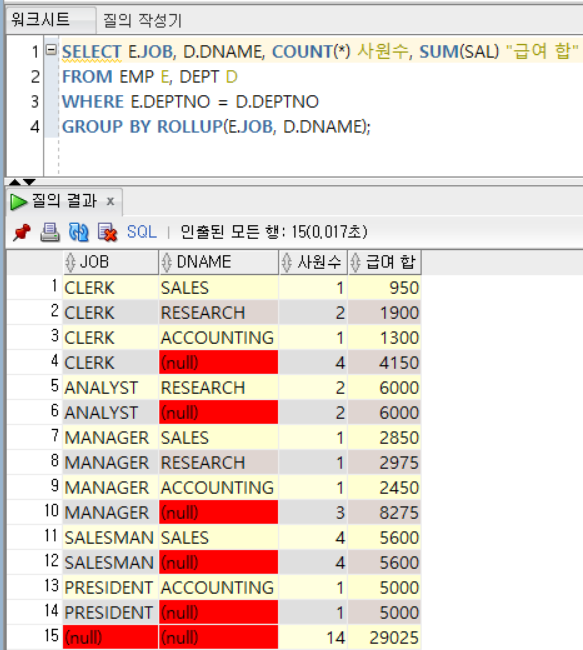The height and width of the screenshot is (650, 583).
Task: Select the 2975 salary sum cell
Action: [x=384, y=463]
